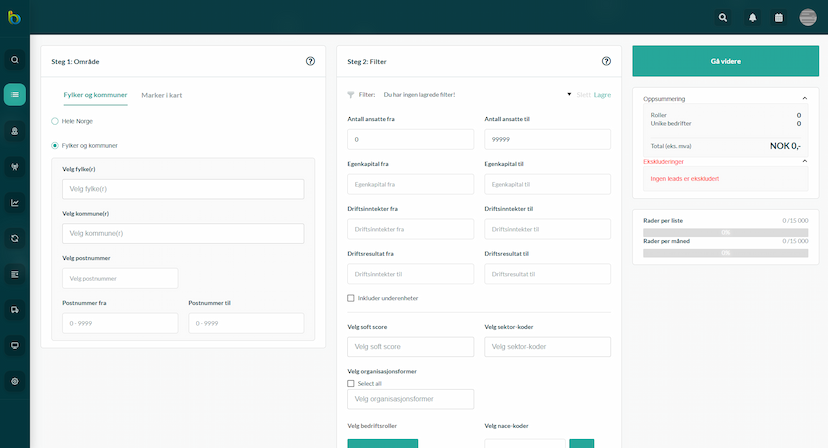
Task: Click 'Ingen leads er ekskludert' text
Action: click(x=684, y=179)
